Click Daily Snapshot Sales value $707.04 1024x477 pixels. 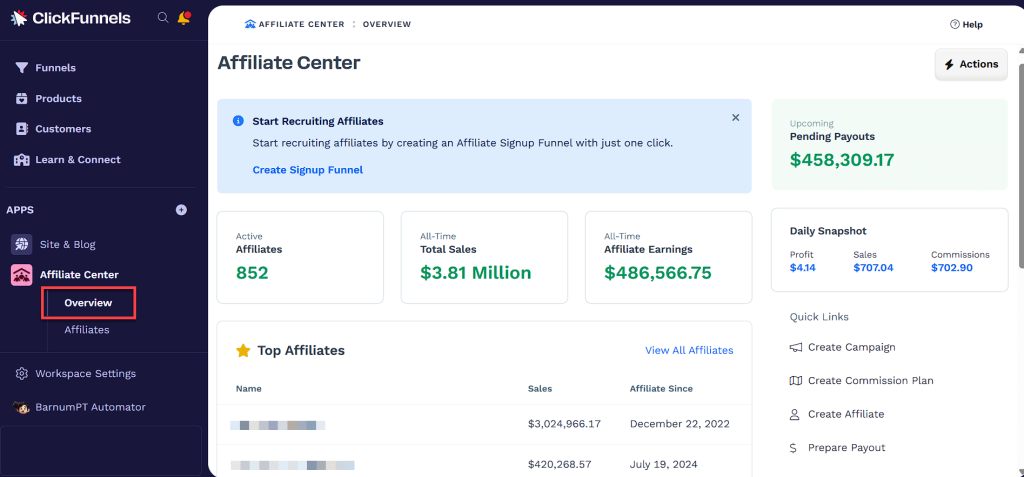coord(873,267)
